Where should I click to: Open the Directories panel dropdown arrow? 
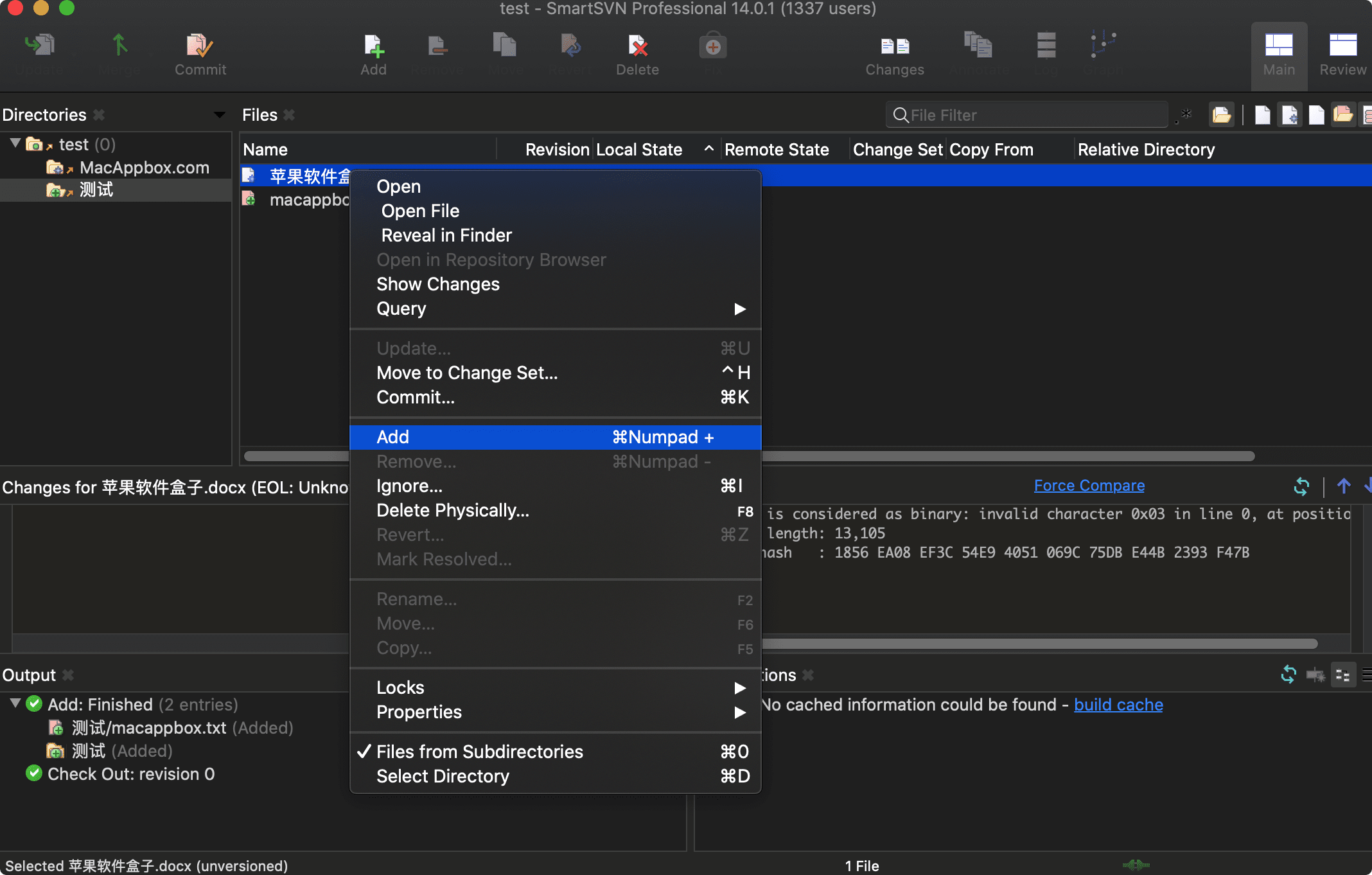point(219,115)
